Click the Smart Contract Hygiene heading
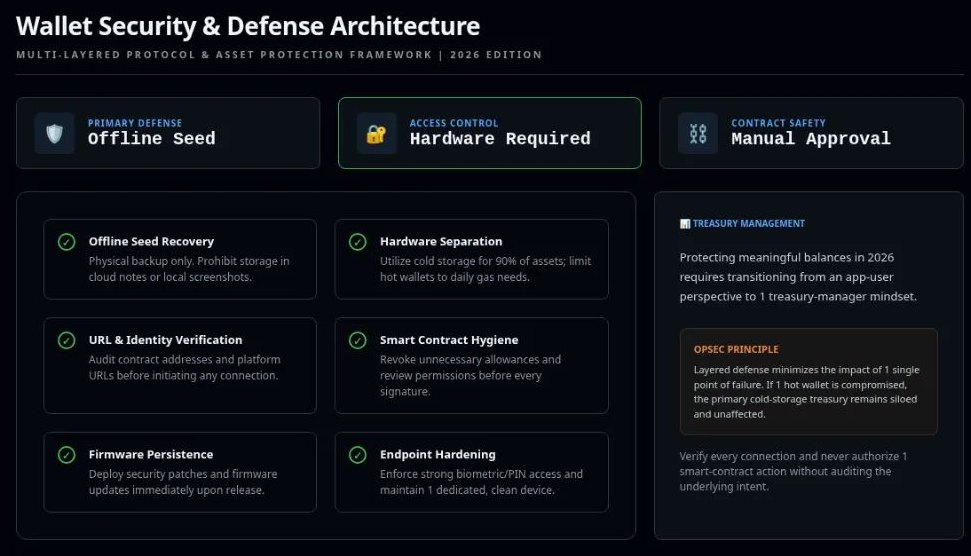This screenshot has width=971, height=556. pyautogui.click(x=448, y=340)
